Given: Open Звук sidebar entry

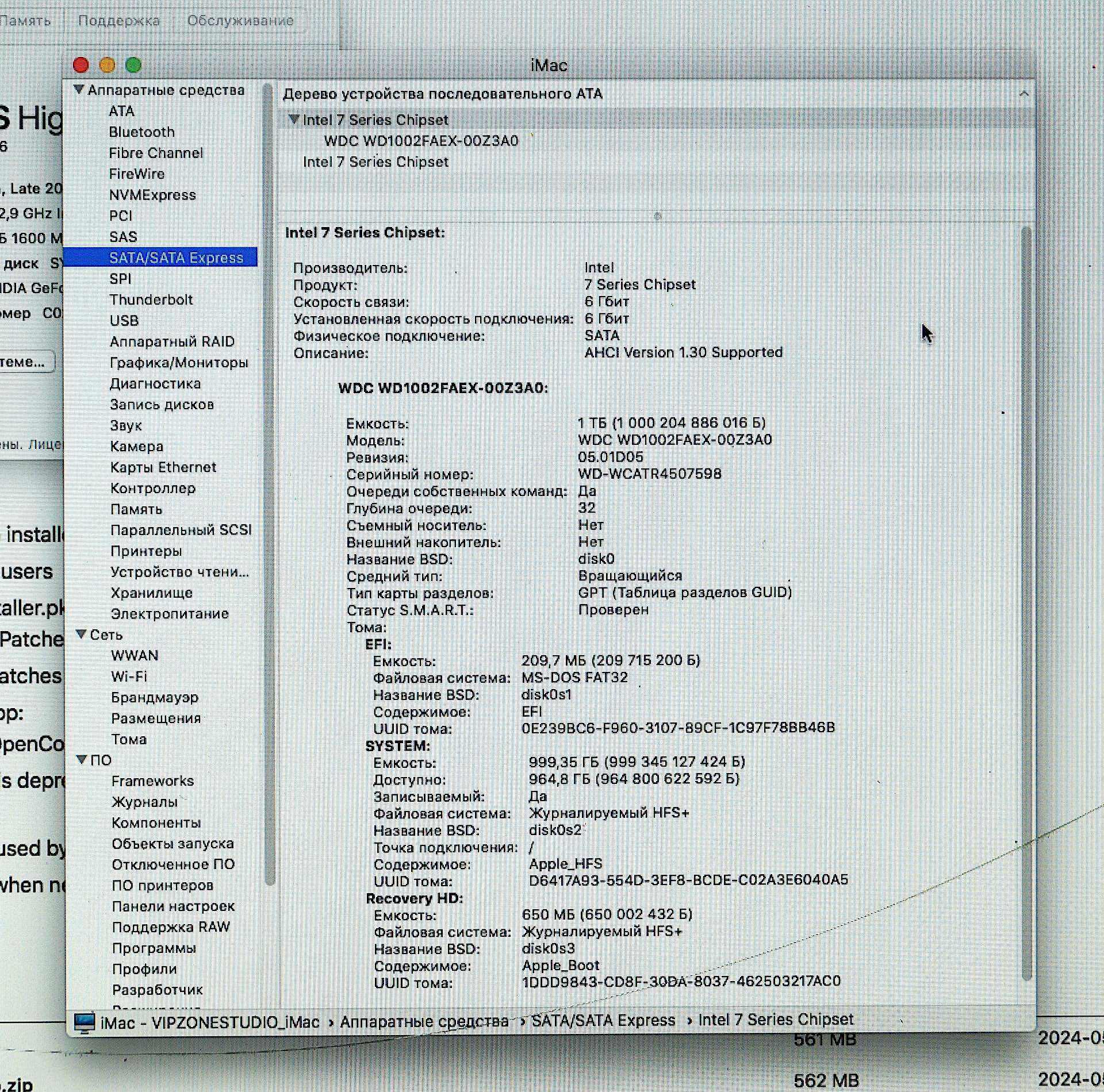Looking at the screenshot, I should pyautogui.click(x=126, y=426).
